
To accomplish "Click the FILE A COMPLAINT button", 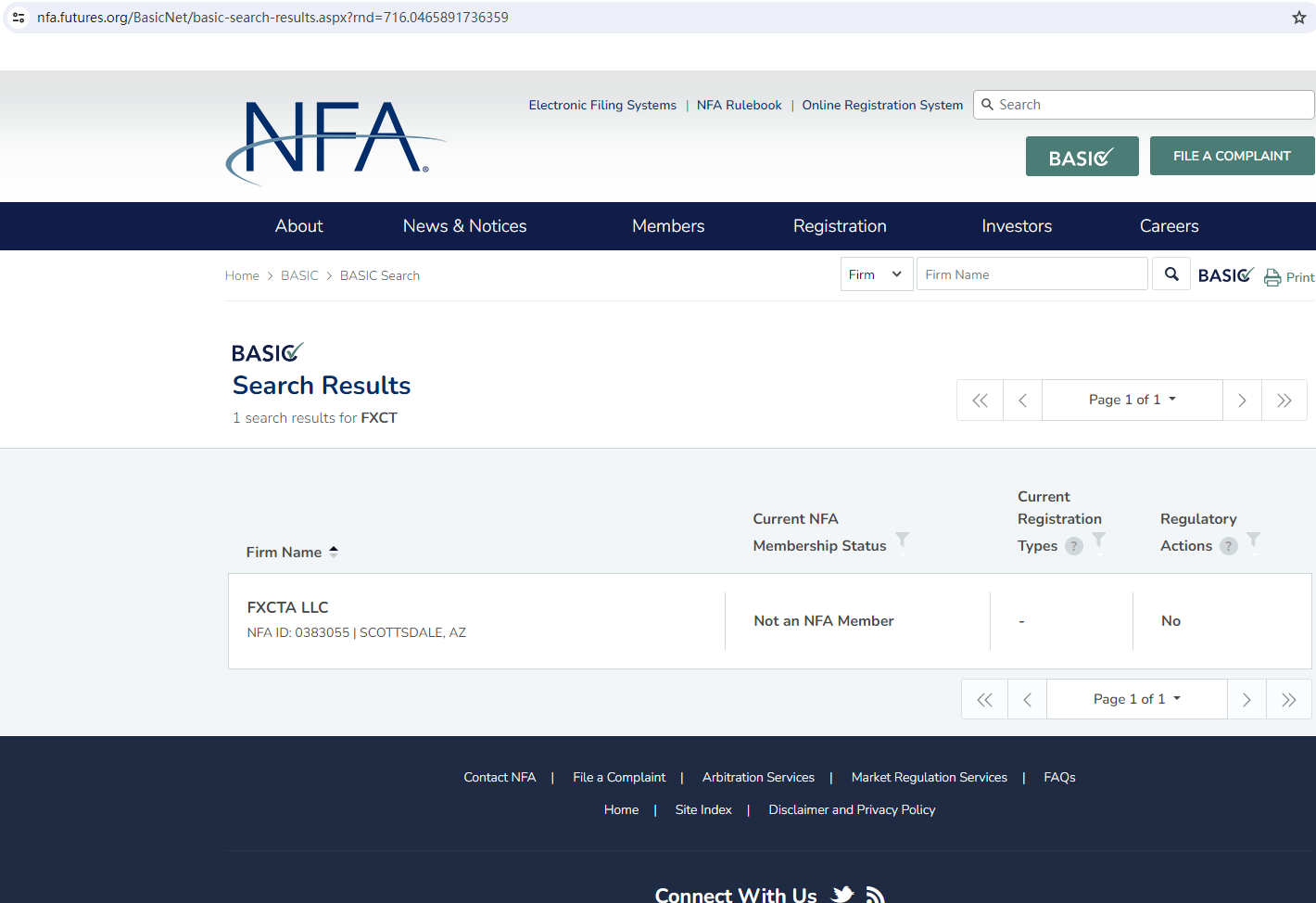I will pos(1231,156).
